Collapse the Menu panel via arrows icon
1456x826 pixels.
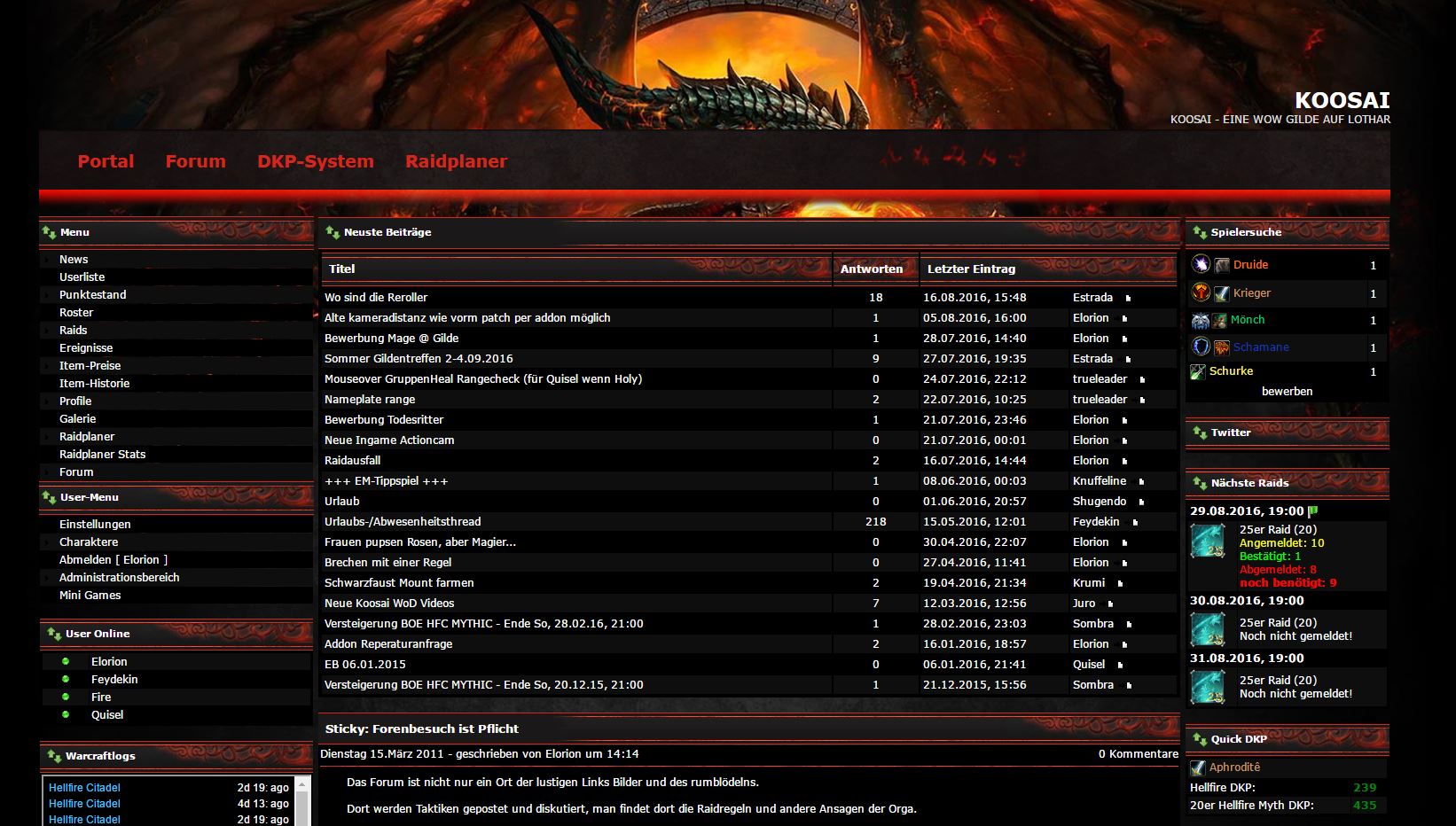click(x=49, y=232)
